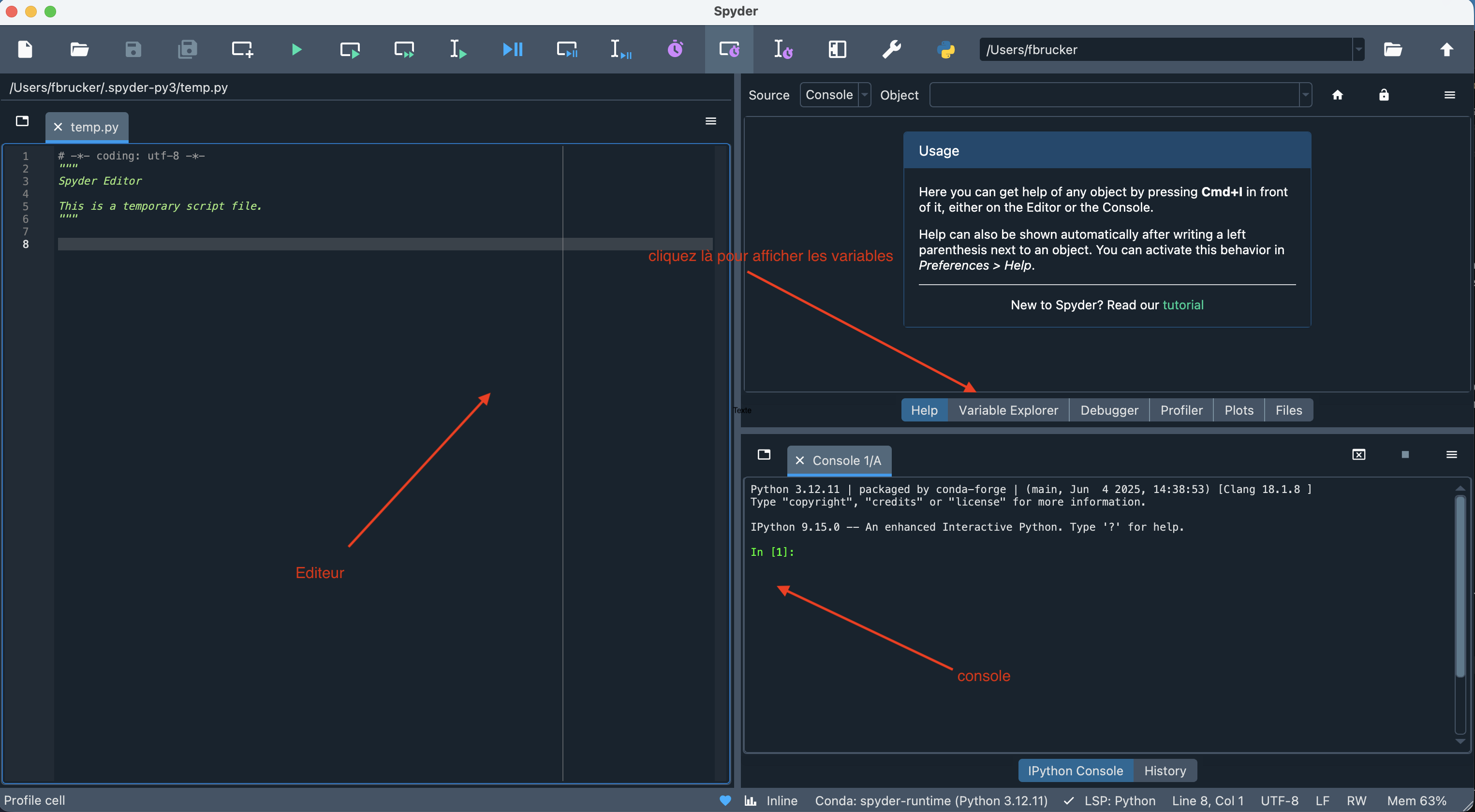Click the heart icon in the status bar
Image resolution: width=1475 pixels, height=812 pixels.
725,800
